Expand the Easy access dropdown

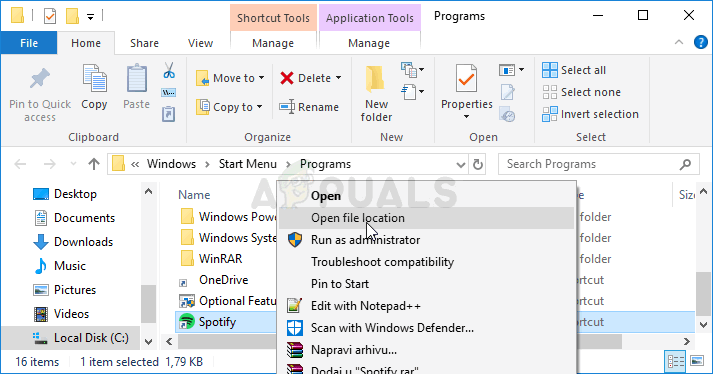pos(412,92)
